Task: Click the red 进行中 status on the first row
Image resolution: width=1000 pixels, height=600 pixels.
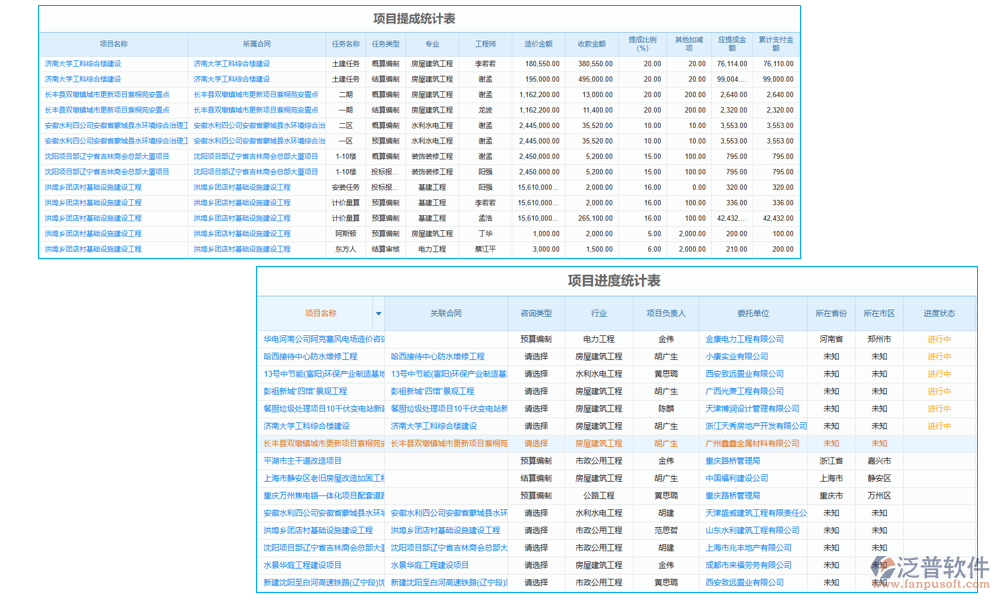Action: point(938,339)
